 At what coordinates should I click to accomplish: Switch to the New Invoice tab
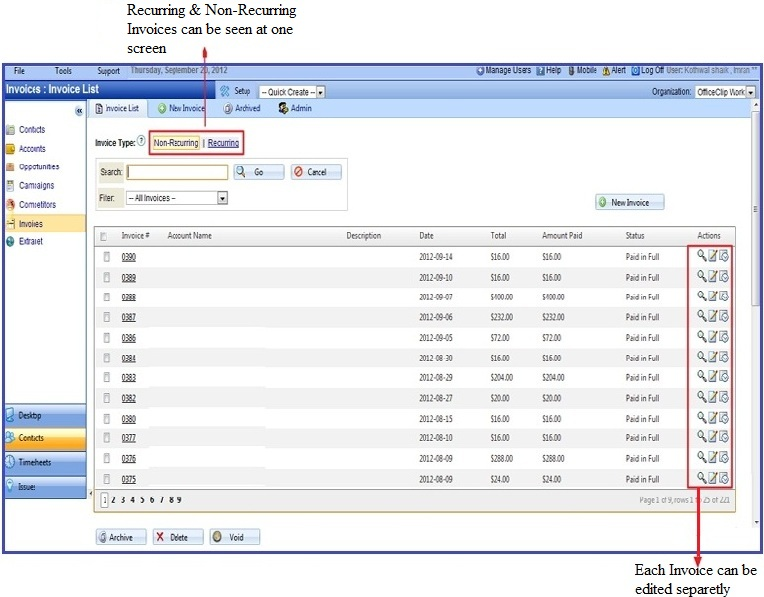(181, 108)
